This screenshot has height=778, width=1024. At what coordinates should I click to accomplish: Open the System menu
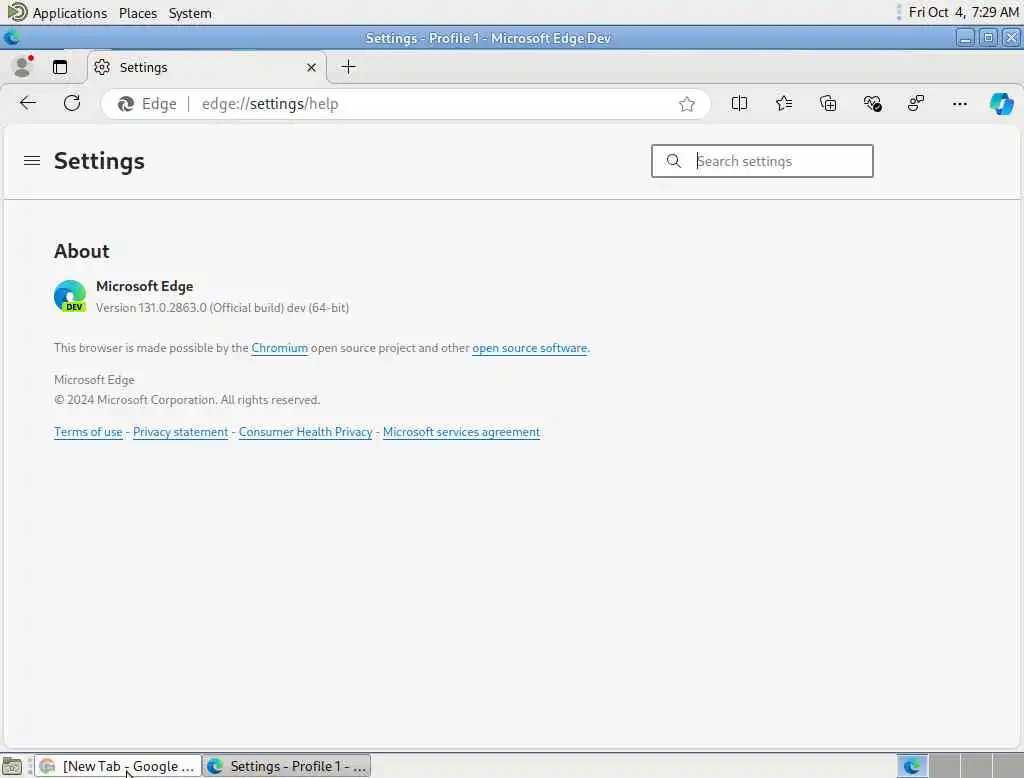pyautogui.click(x=190, y=13)
